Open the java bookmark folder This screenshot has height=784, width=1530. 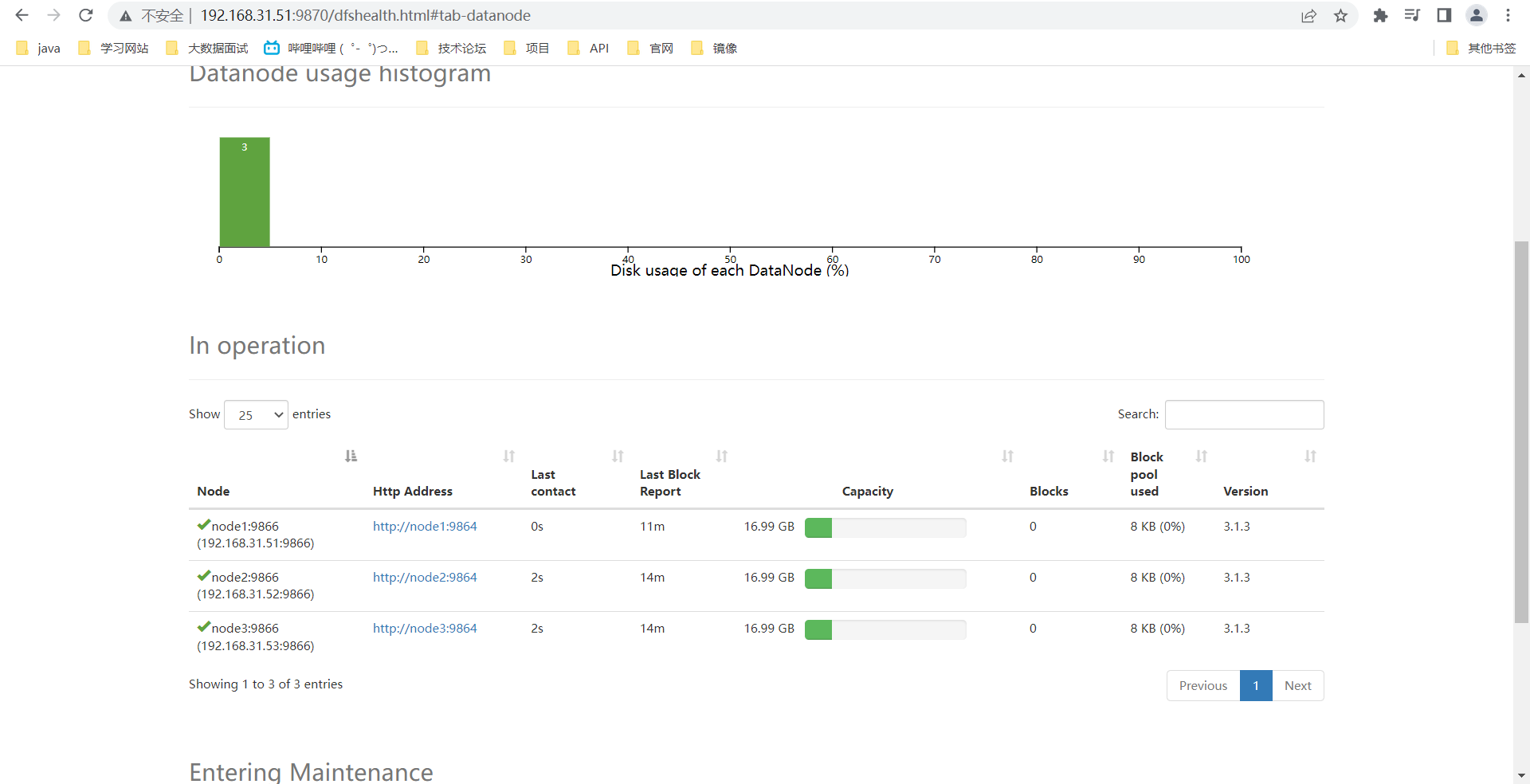(x=38, y=49)
